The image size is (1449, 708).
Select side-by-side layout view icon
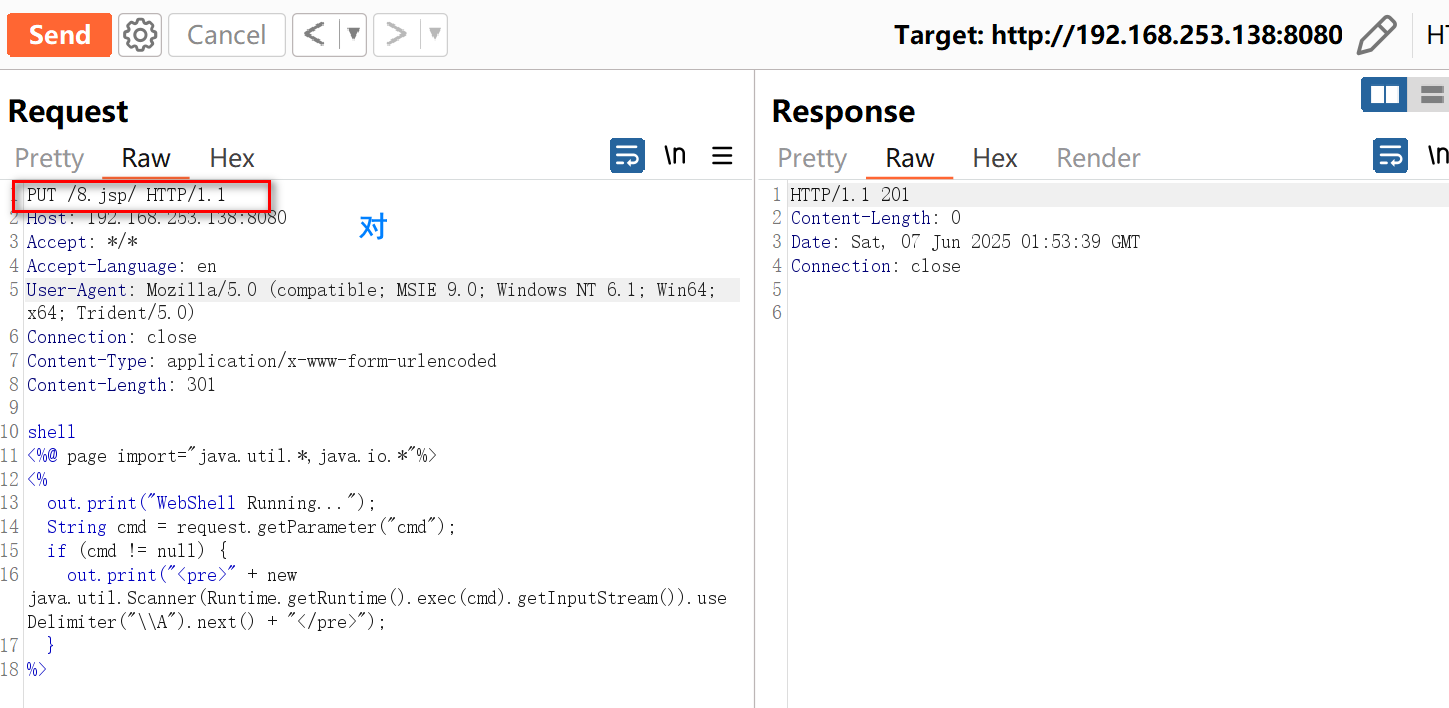[1384, 95]
